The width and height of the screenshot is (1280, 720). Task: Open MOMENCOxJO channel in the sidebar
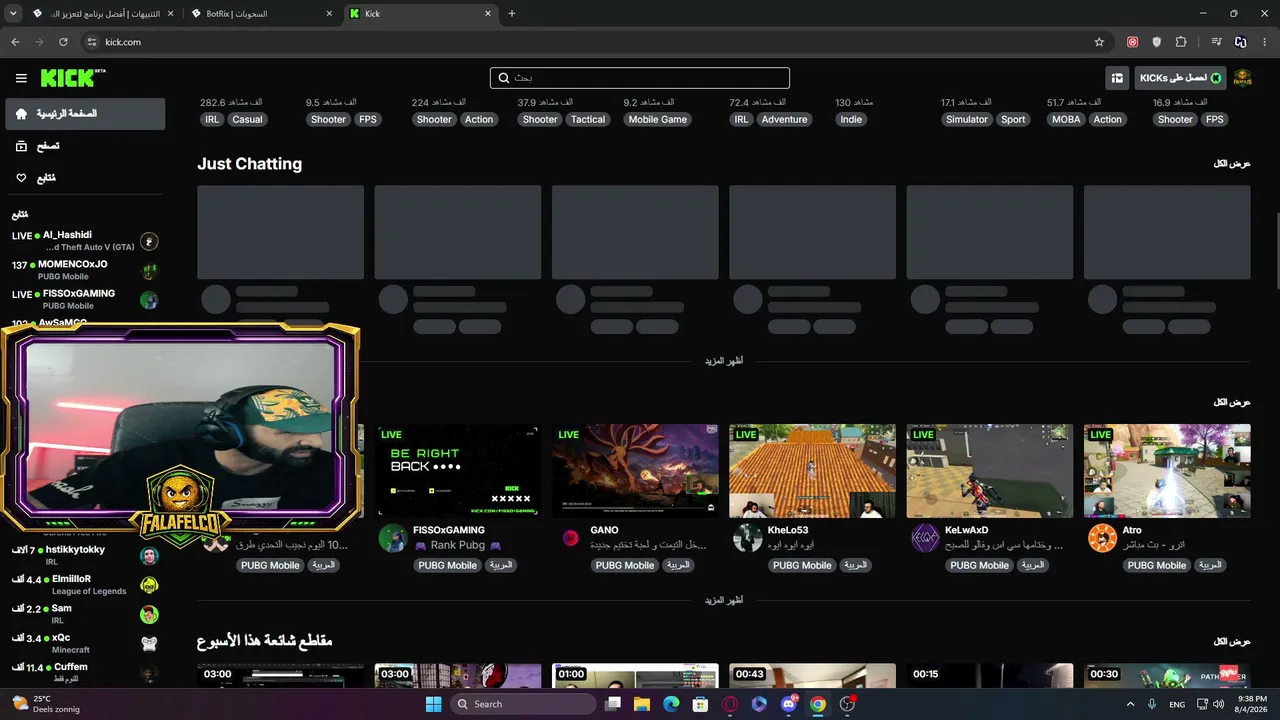85,270
